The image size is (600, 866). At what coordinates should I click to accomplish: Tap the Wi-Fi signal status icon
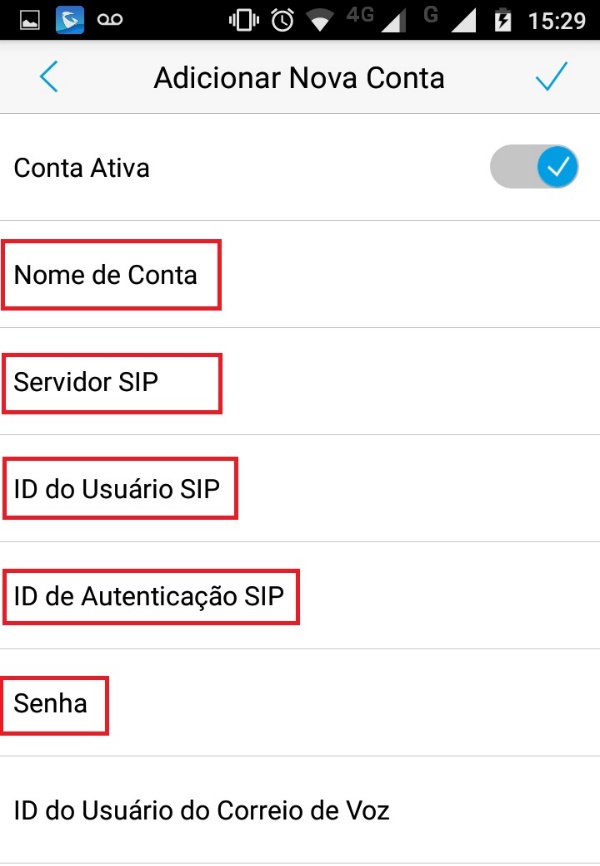coord(320,20)
